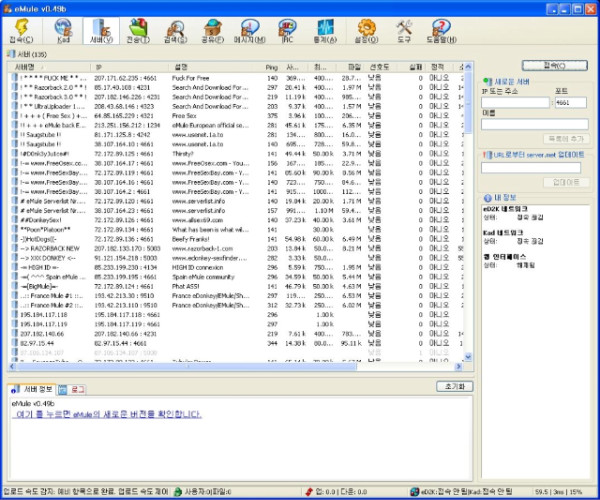The width and height of the screenshot is (600, 500).
Task: Click the horizontal scroll right arrow
Action: coord(458,366)
